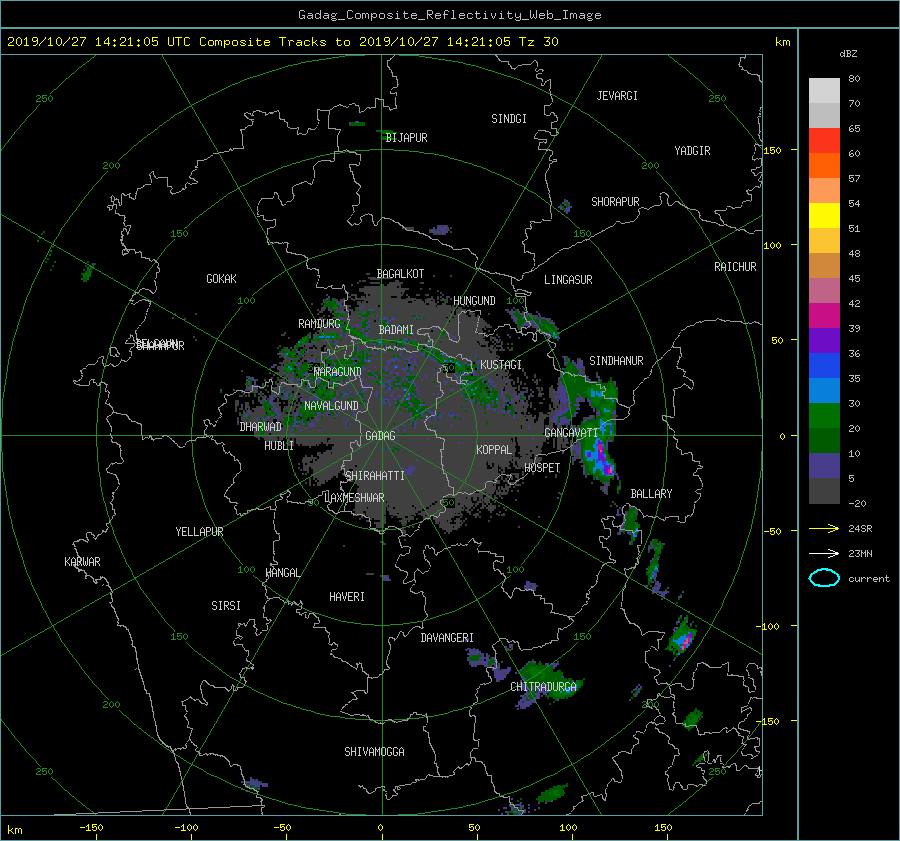Click the LINGASUR city label
This screenshot has height=841, width=900.
[x=568, y=280]
